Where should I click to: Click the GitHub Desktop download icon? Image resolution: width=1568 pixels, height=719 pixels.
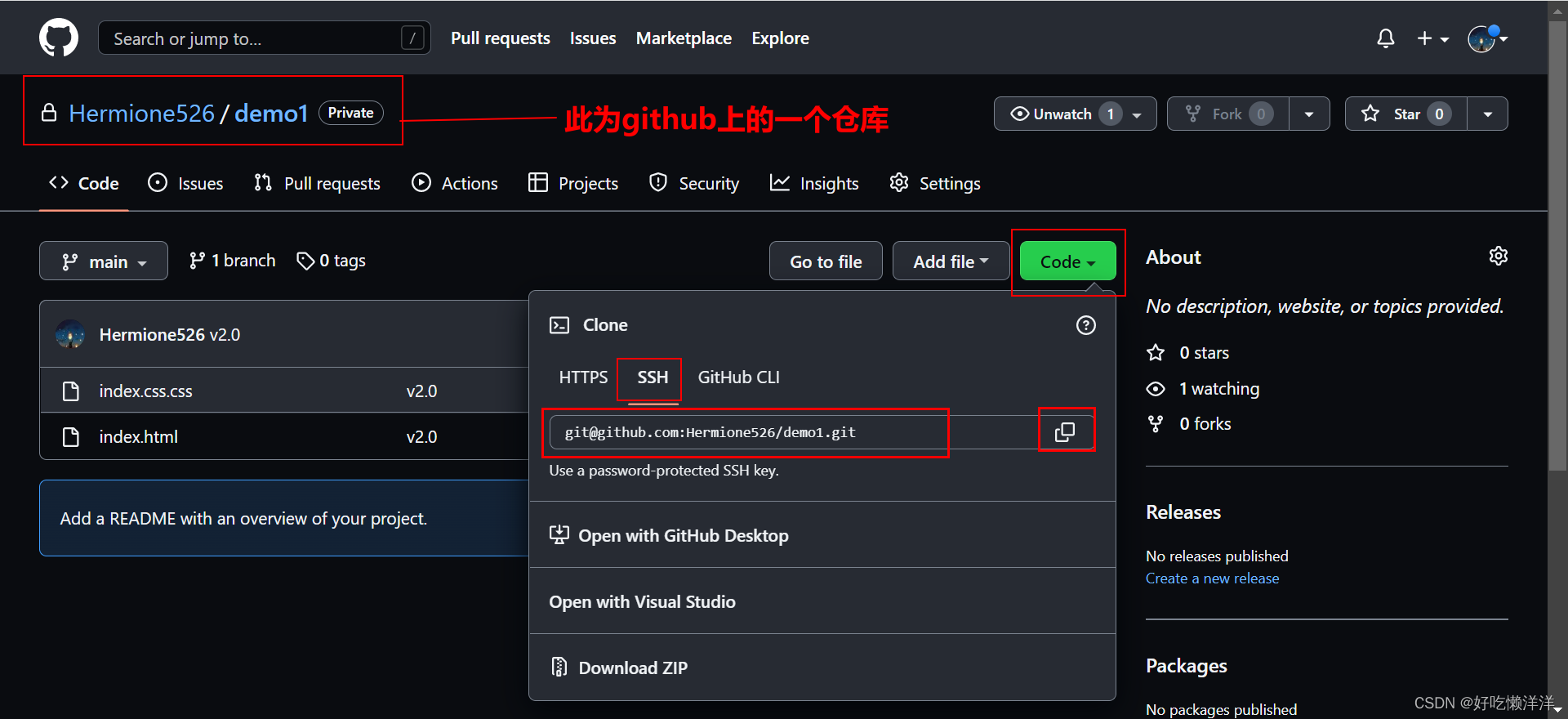pos(559,535)
